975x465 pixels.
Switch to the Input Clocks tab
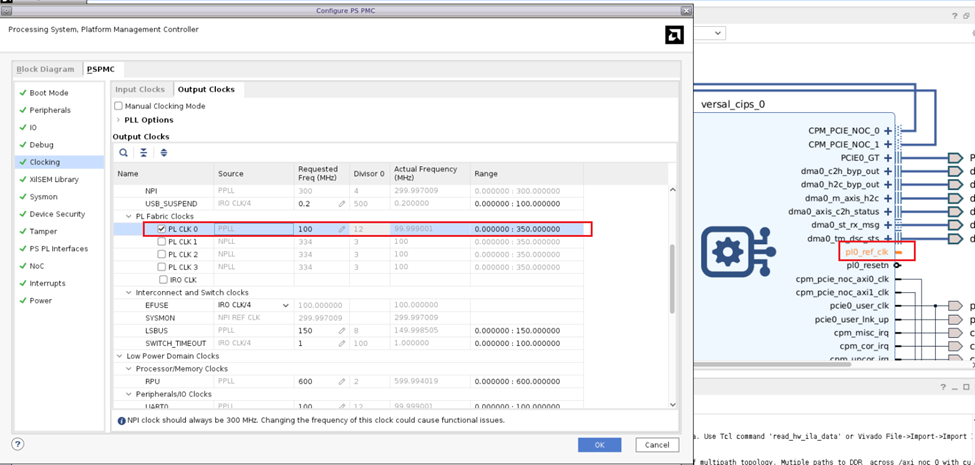pos(140,90)
